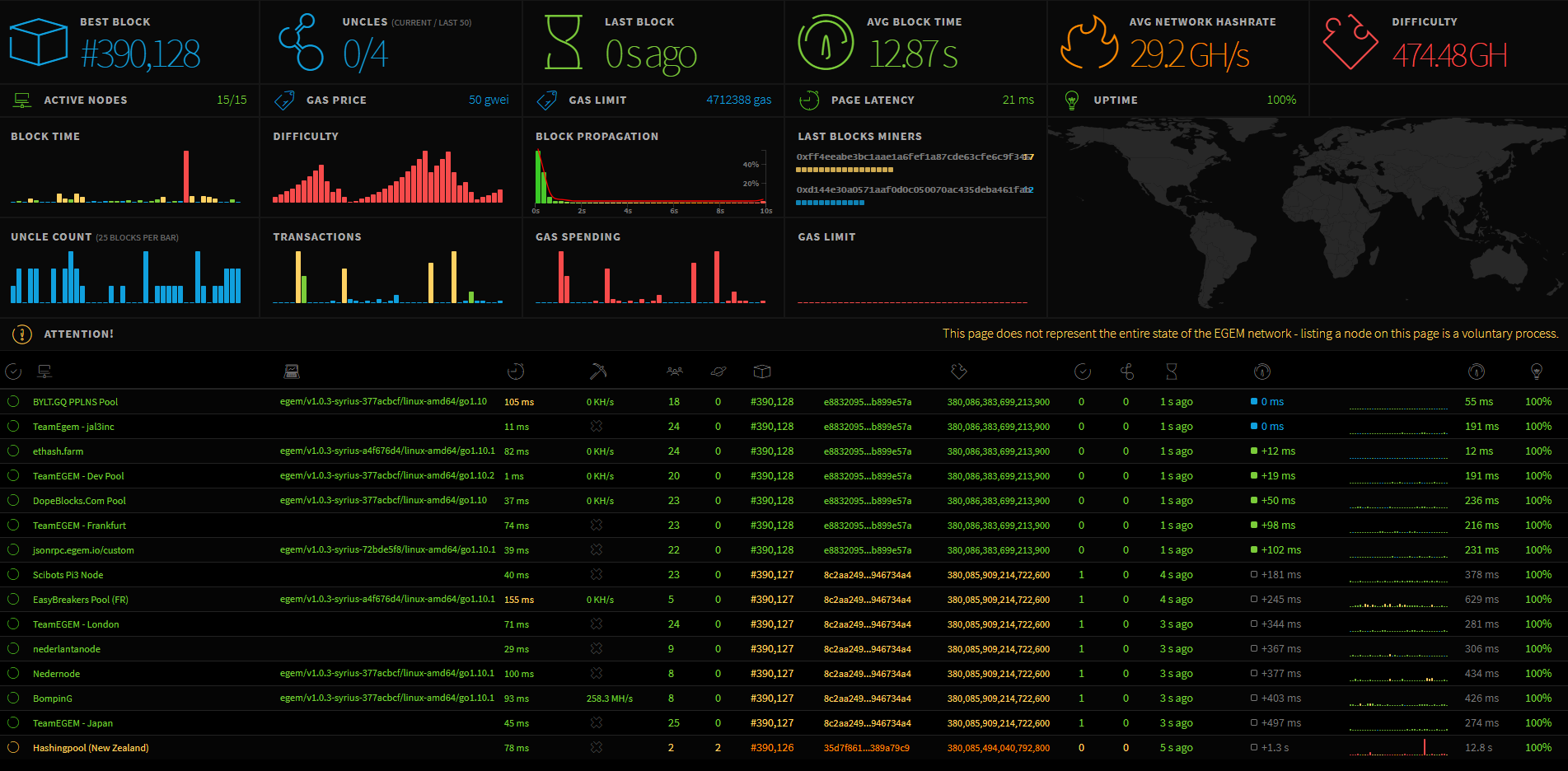
Task: Pin the TeamEgem - jal3inc node
Action: pyautogui.click(x=13, y=426)
